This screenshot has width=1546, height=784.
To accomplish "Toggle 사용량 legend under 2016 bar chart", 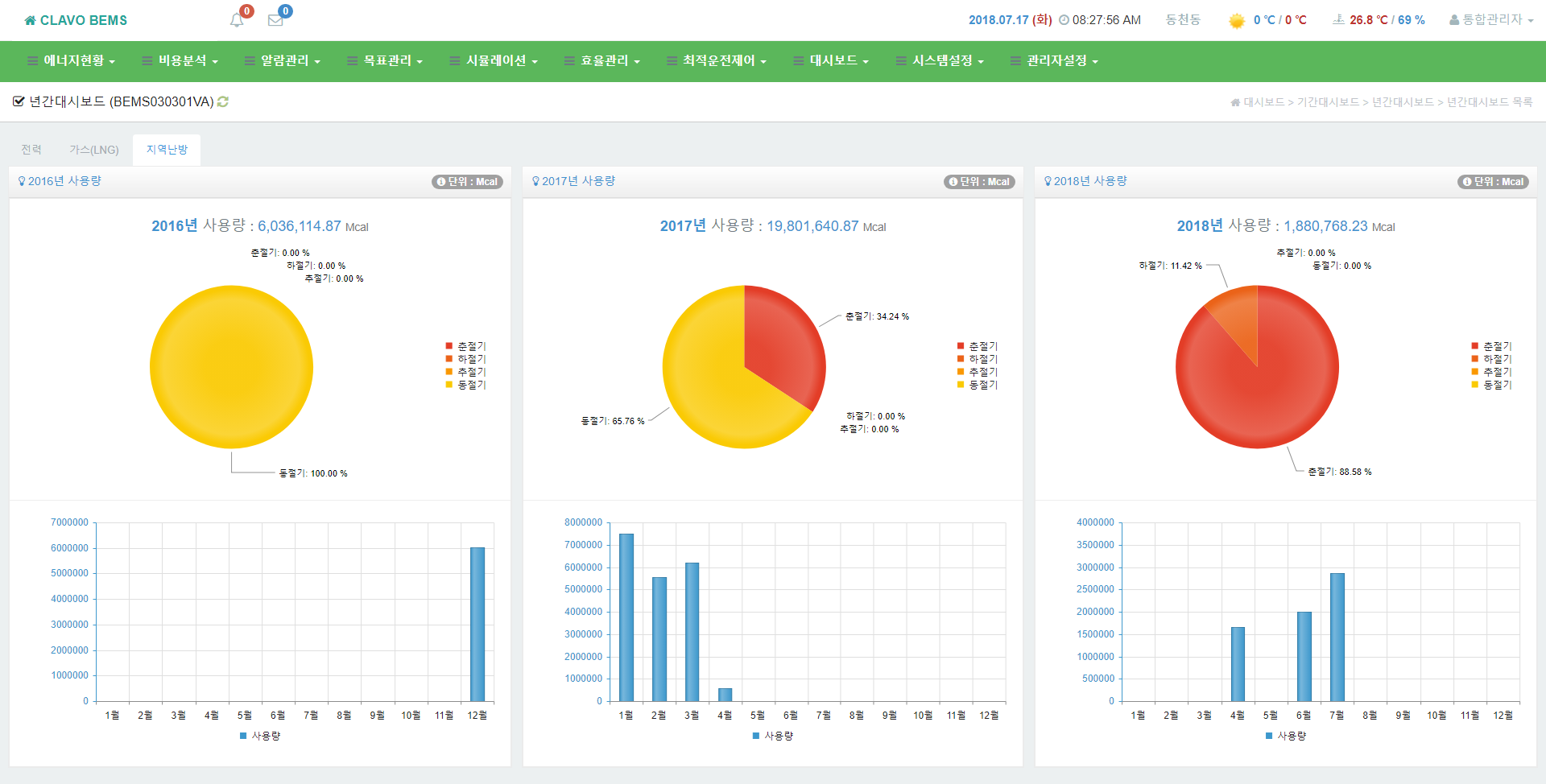I will [x=260, y=736].
